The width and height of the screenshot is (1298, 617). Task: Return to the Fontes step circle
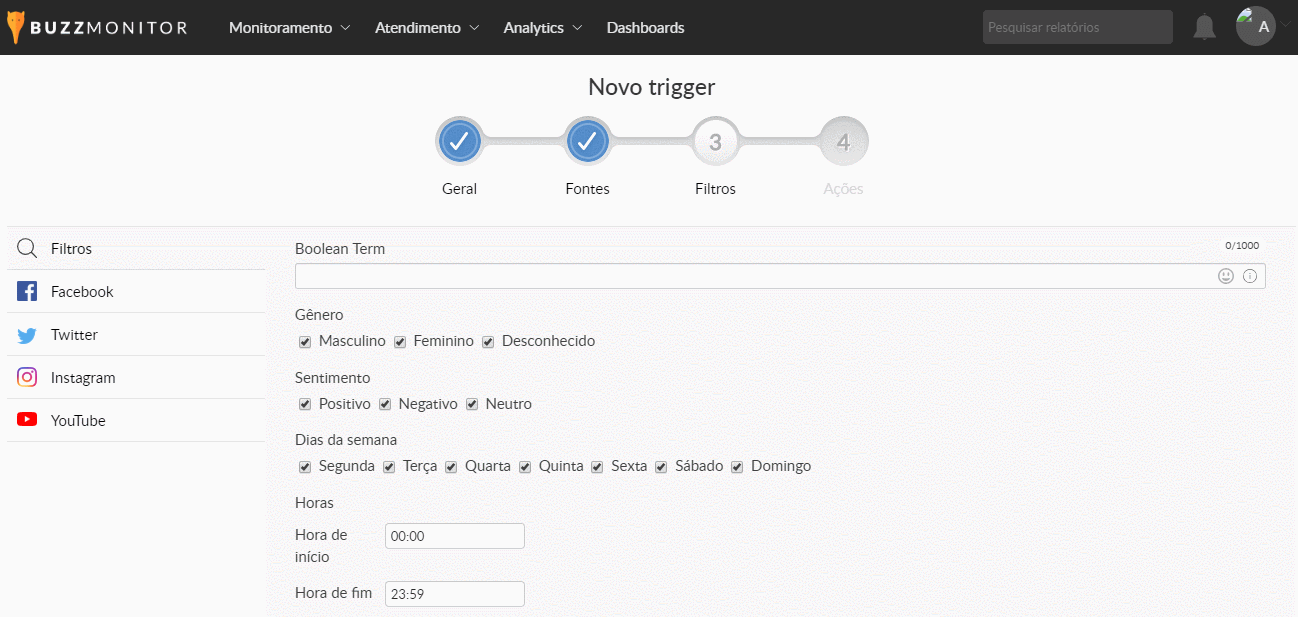coord(587,142)
